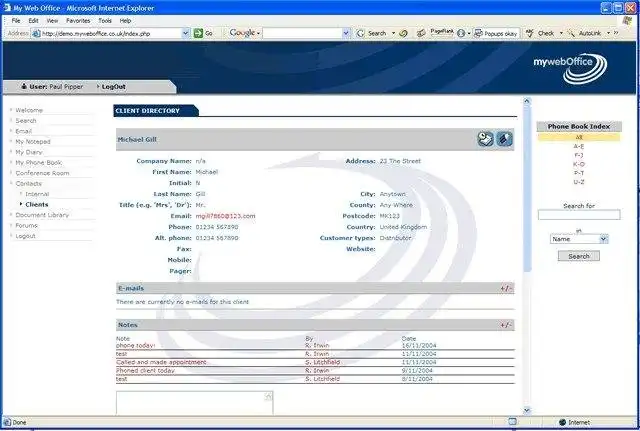This screenshot has height=431, width=640.
Task: Click the phone/contact icon in Michael Gill header
Action: click(485, 139)
